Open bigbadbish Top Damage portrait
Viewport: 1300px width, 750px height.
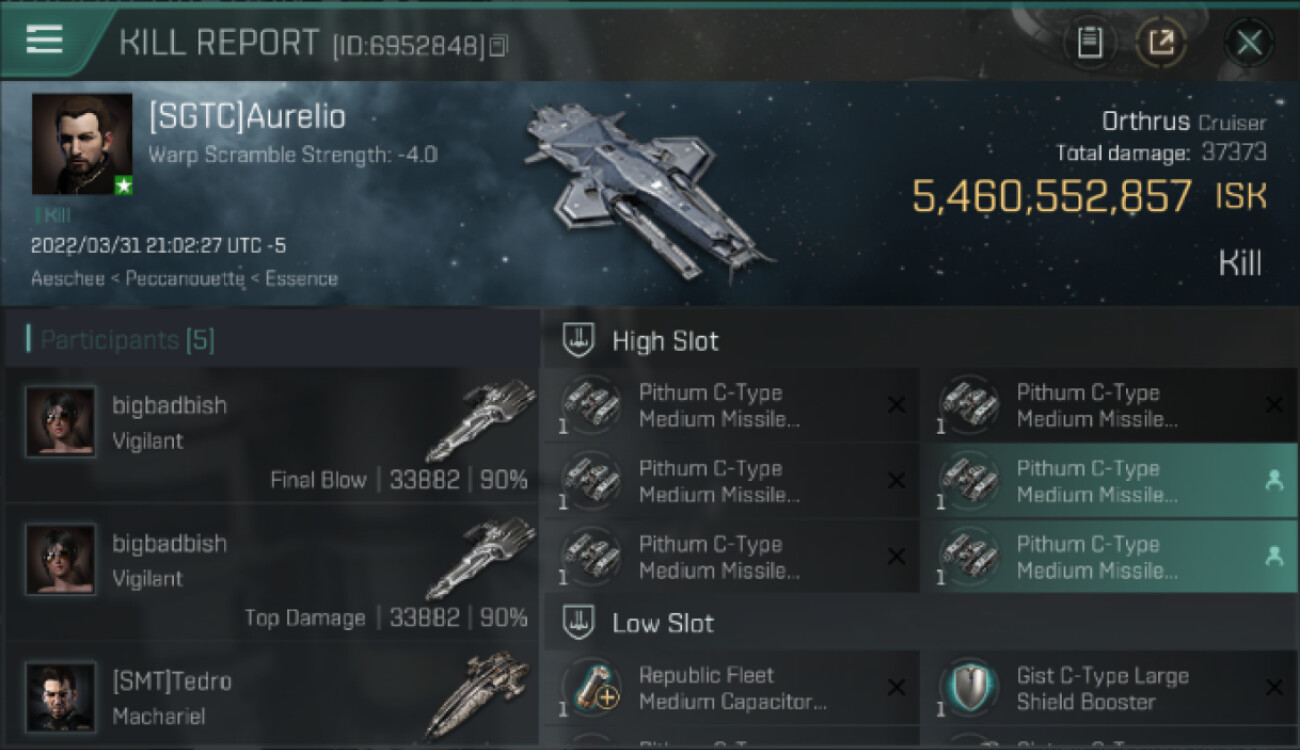point(61,559)
